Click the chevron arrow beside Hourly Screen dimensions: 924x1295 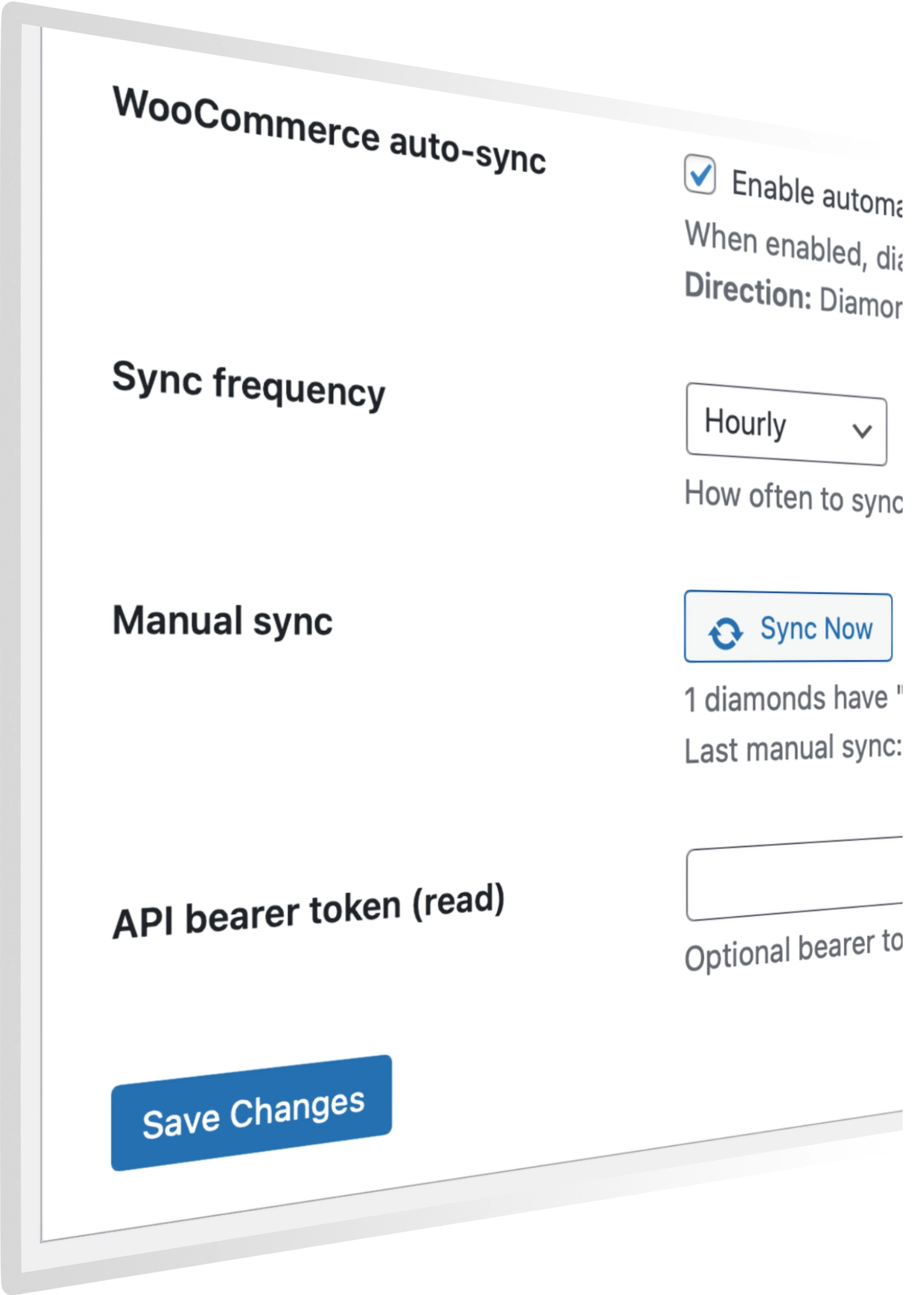(862, 431)
